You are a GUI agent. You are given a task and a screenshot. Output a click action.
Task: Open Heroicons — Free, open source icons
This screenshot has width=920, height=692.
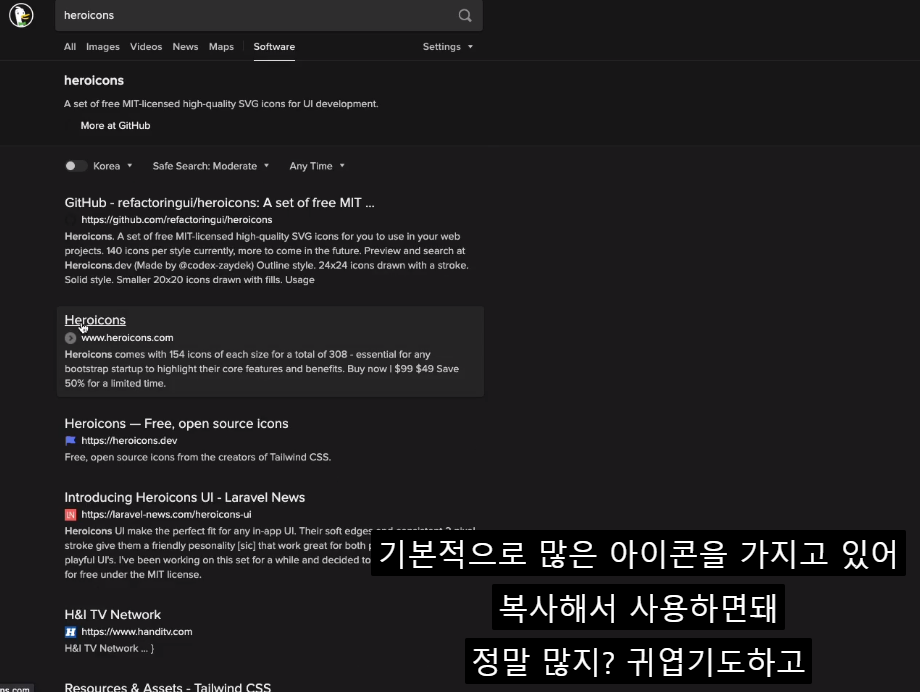[177, 424]
